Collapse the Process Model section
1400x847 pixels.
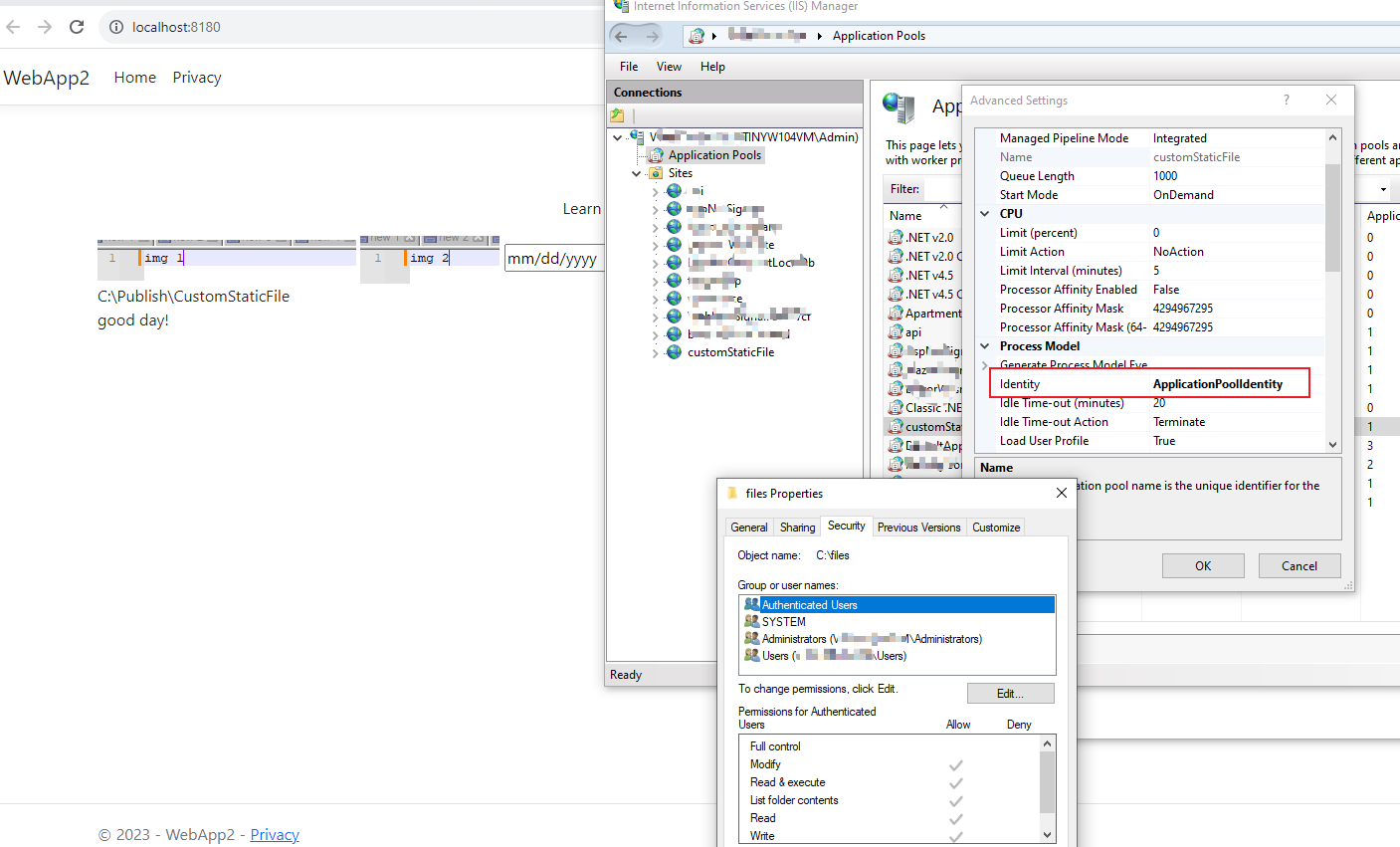click(985, 346)
